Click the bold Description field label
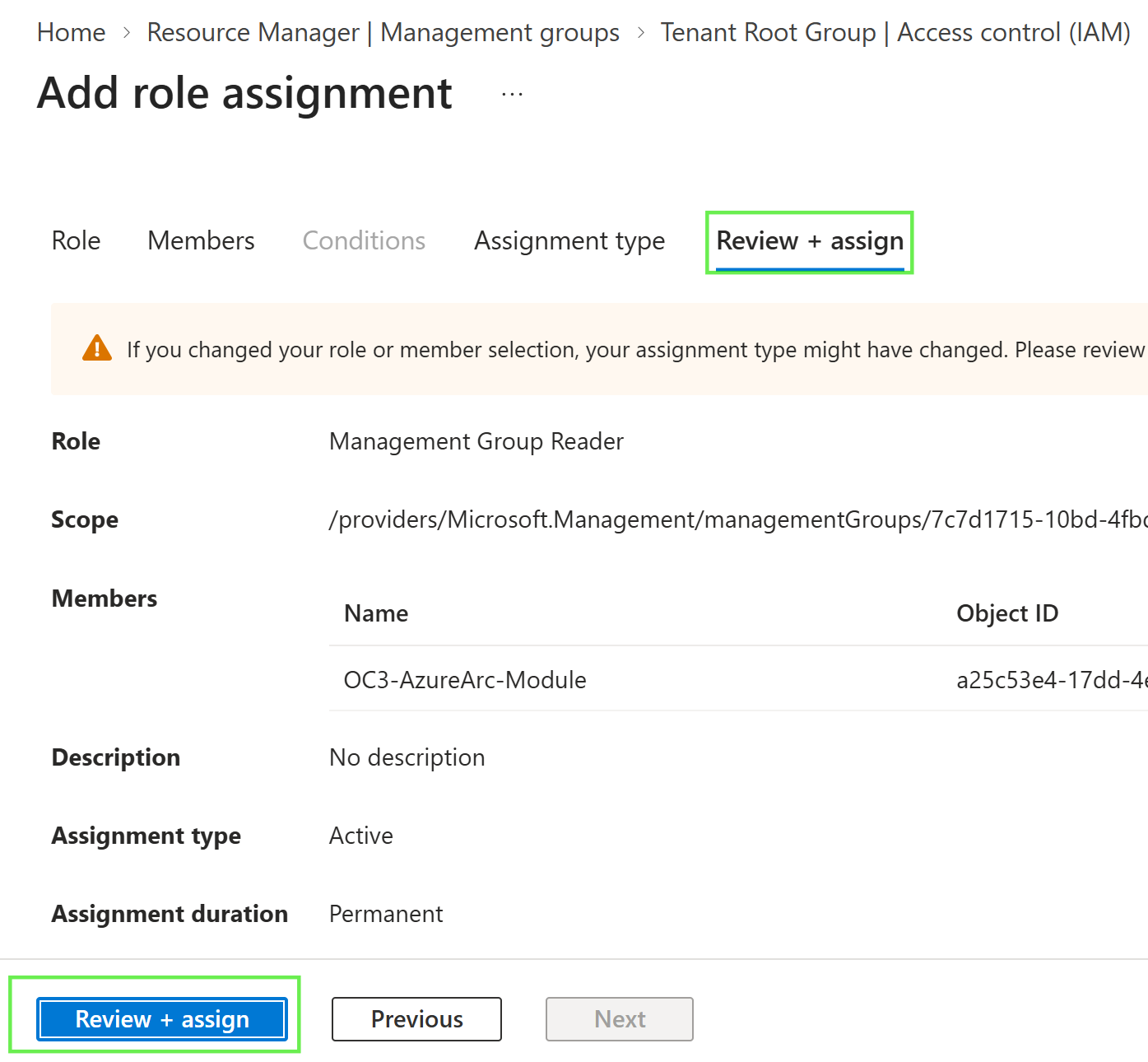 click(116, 757)
